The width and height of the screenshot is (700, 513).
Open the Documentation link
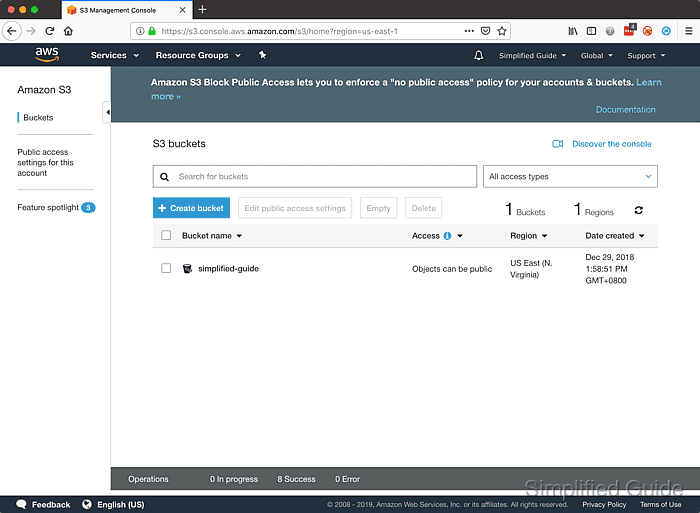point(625,110)
